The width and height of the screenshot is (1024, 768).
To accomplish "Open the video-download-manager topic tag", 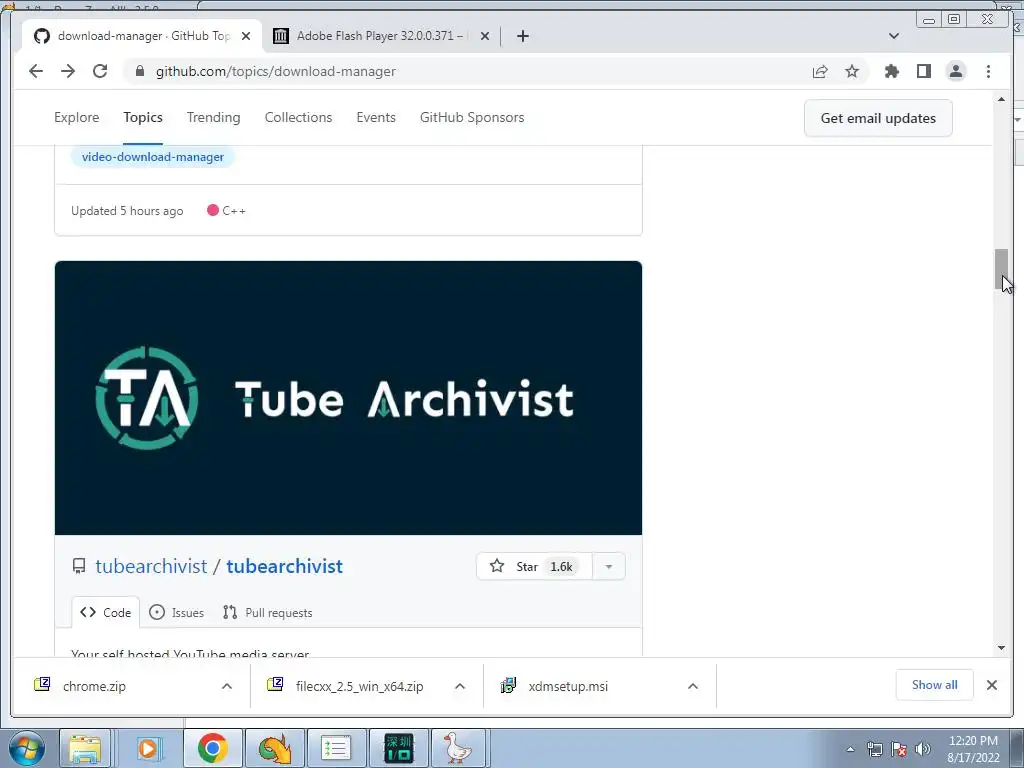I will (153, 157).
